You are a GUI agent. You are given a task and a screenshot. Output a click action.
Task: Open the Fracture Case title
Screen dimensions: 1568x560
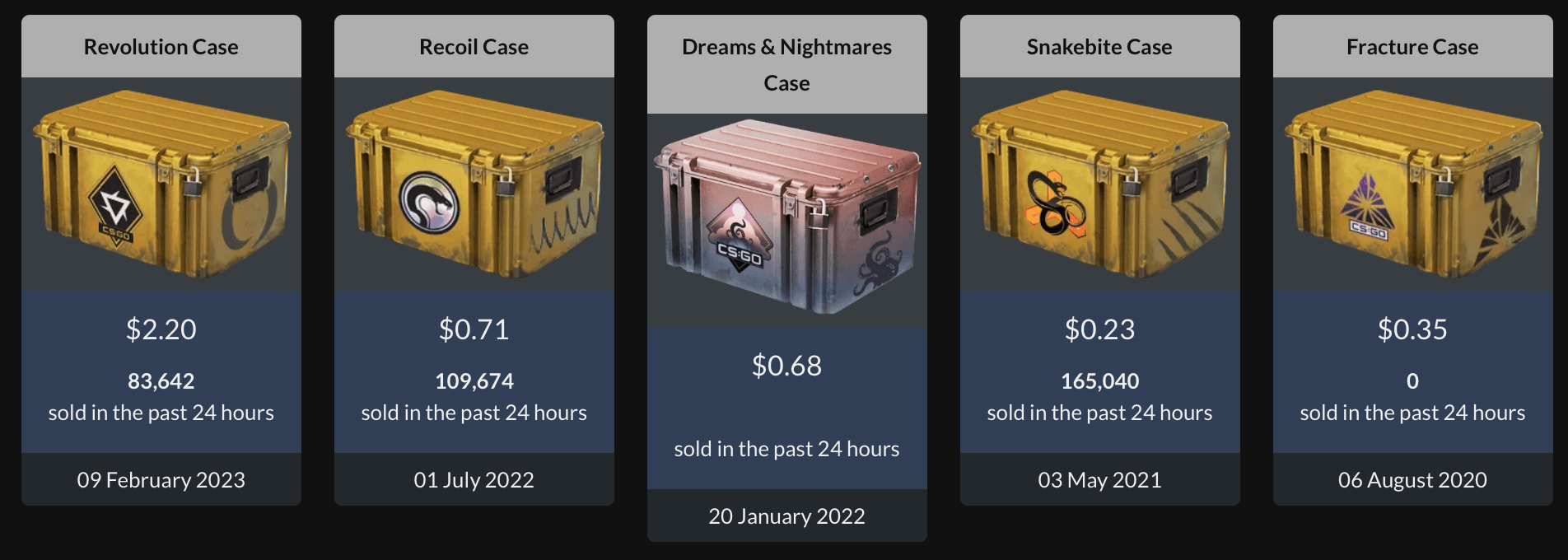click(x=1412, y=47)
